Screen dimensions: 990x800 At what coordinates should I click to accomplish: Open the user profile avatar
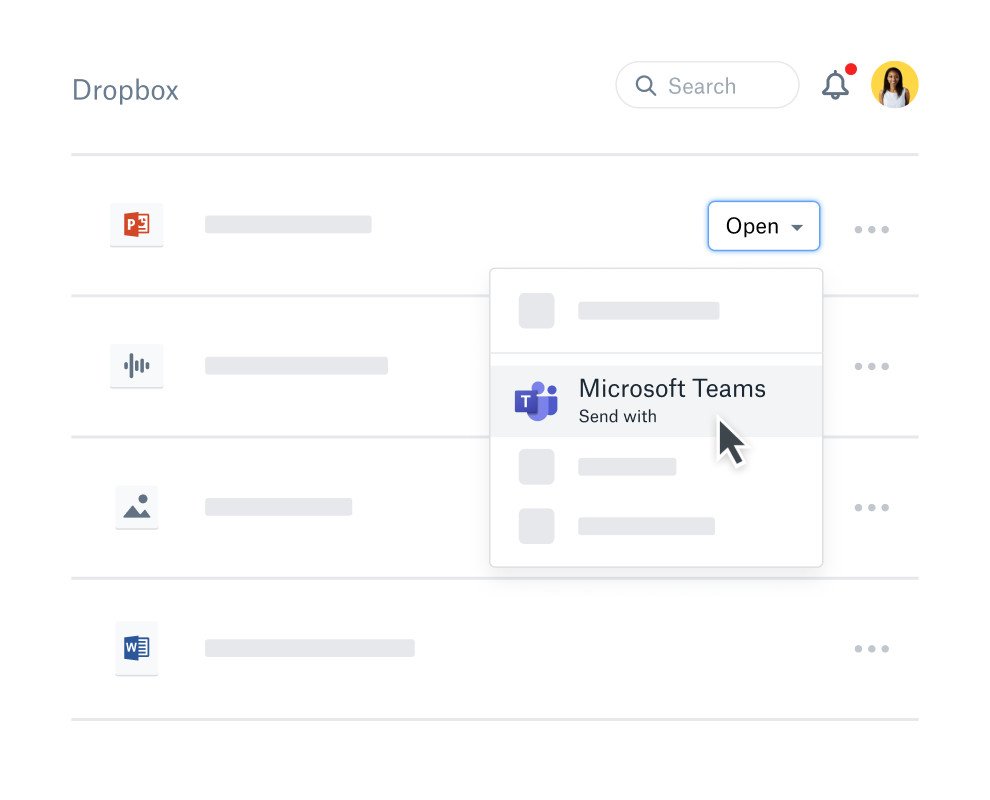894,85
